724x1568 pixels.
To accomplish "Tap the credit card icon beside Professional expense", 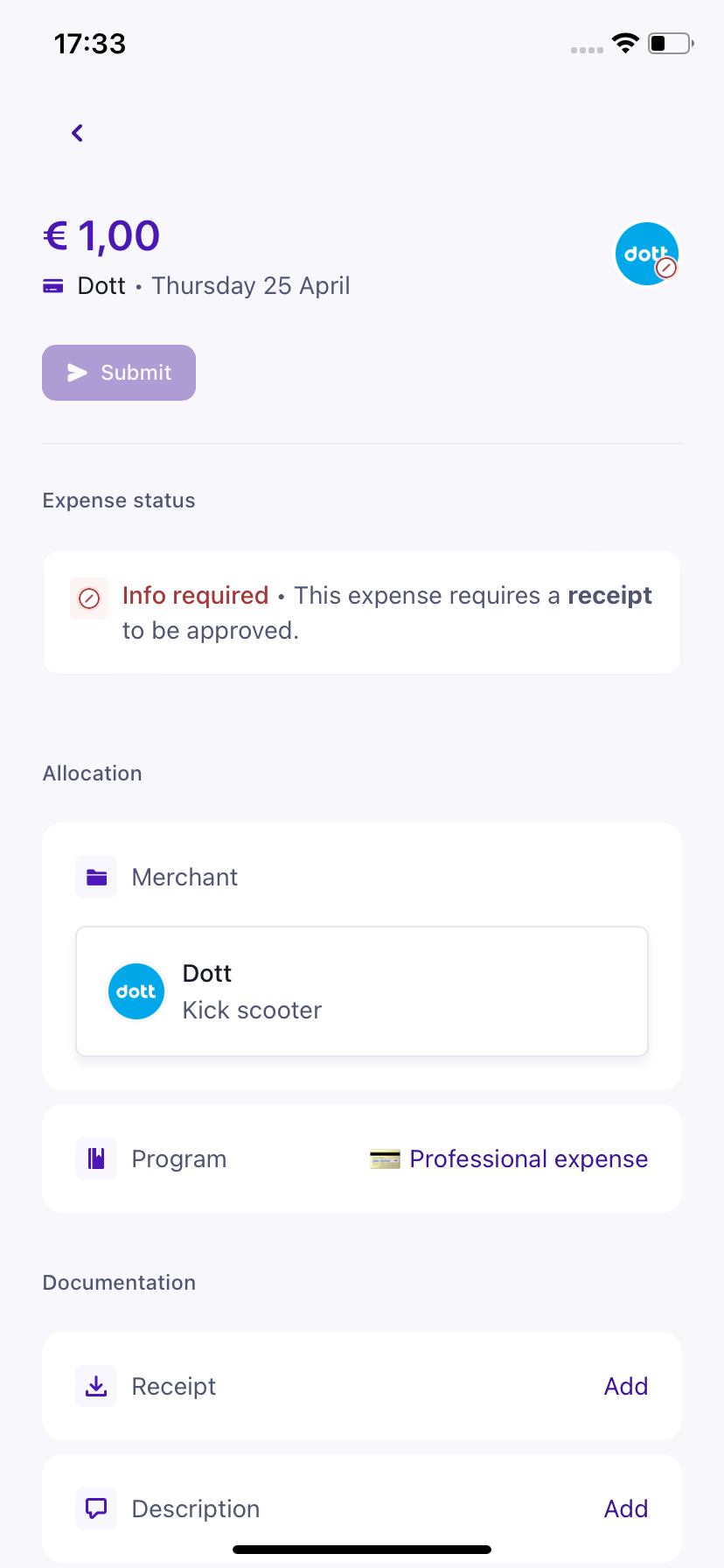I will click(385, 1159).
